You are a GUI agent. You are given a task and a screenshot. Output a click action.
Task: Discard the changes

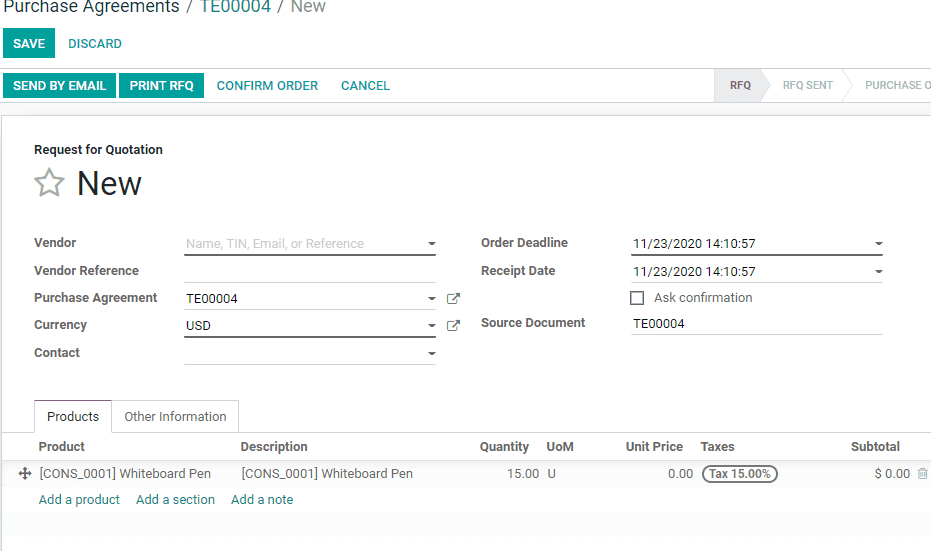point(95,43)
